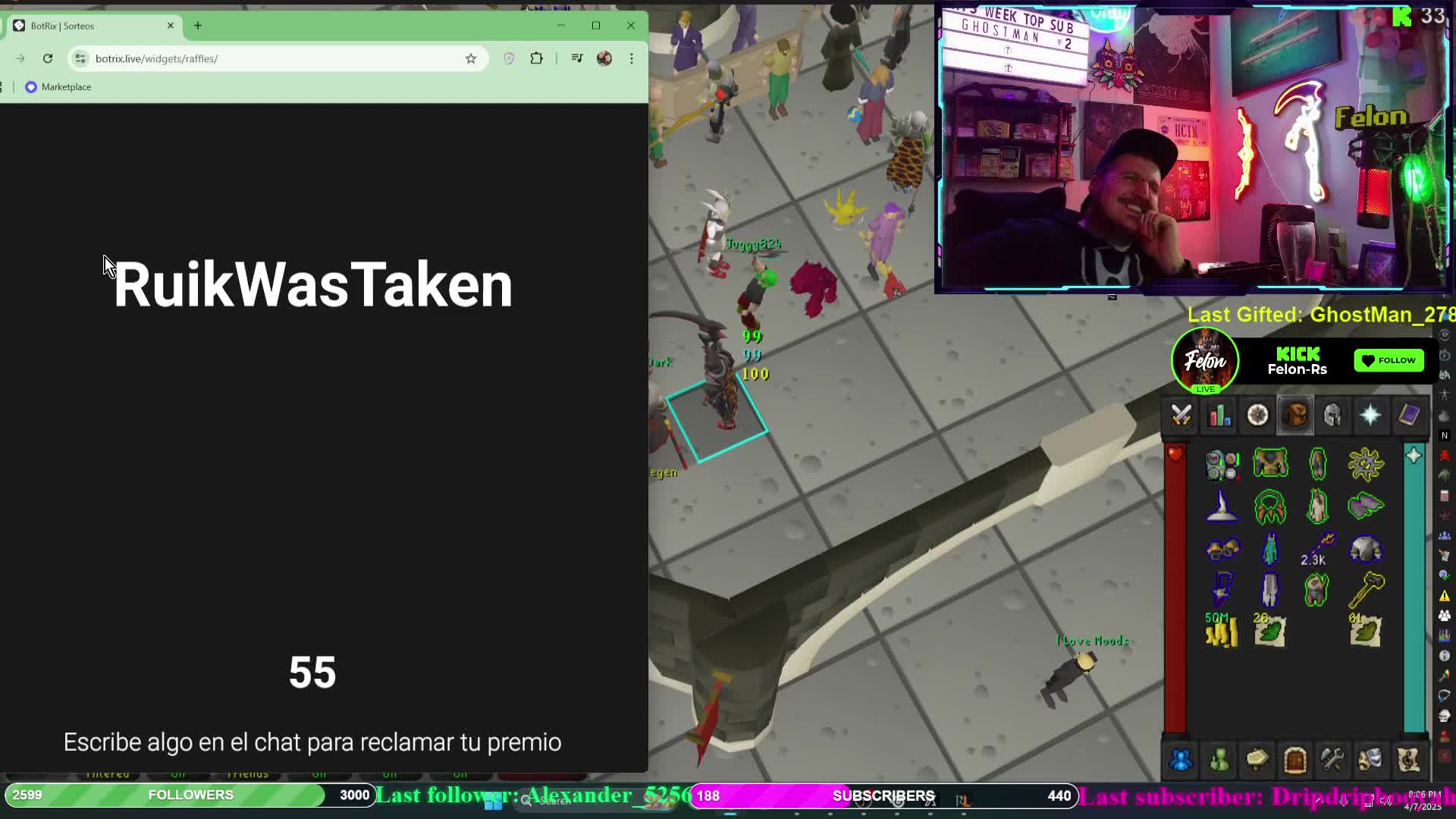Select the Inventory backpack tab
This screenshot has width=1456, height=819.
tap(1295, 416)
